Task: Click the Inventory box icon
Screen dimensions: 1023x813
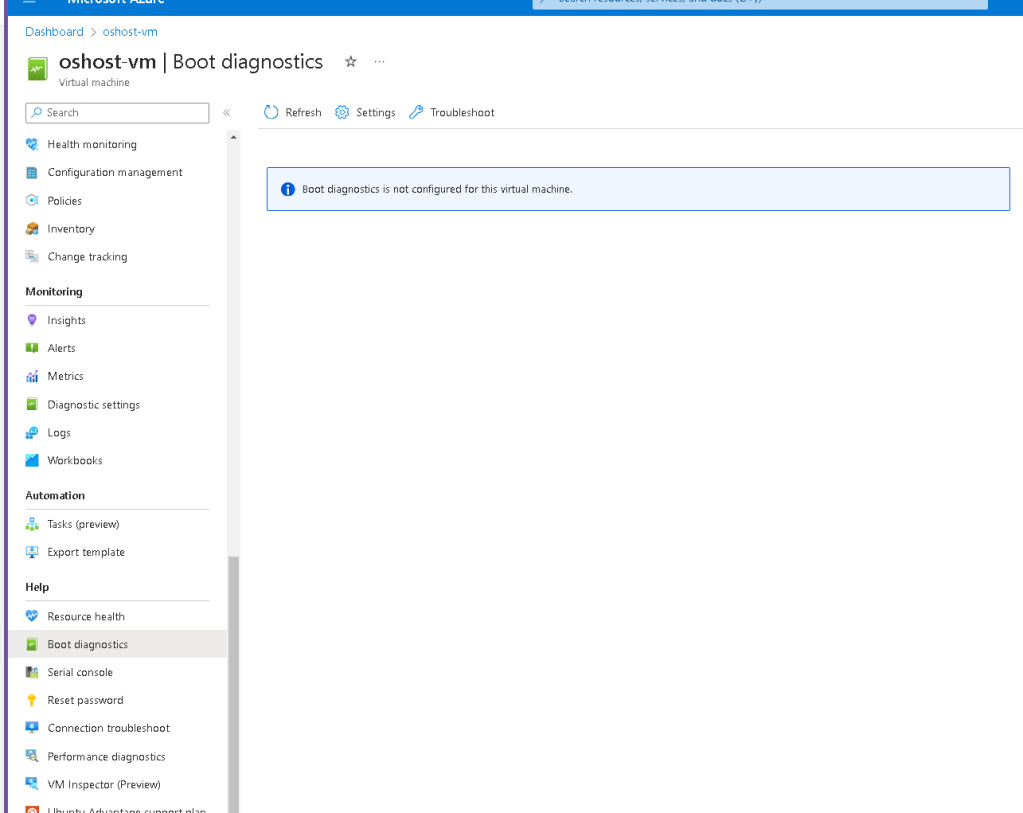Action: 32,229
